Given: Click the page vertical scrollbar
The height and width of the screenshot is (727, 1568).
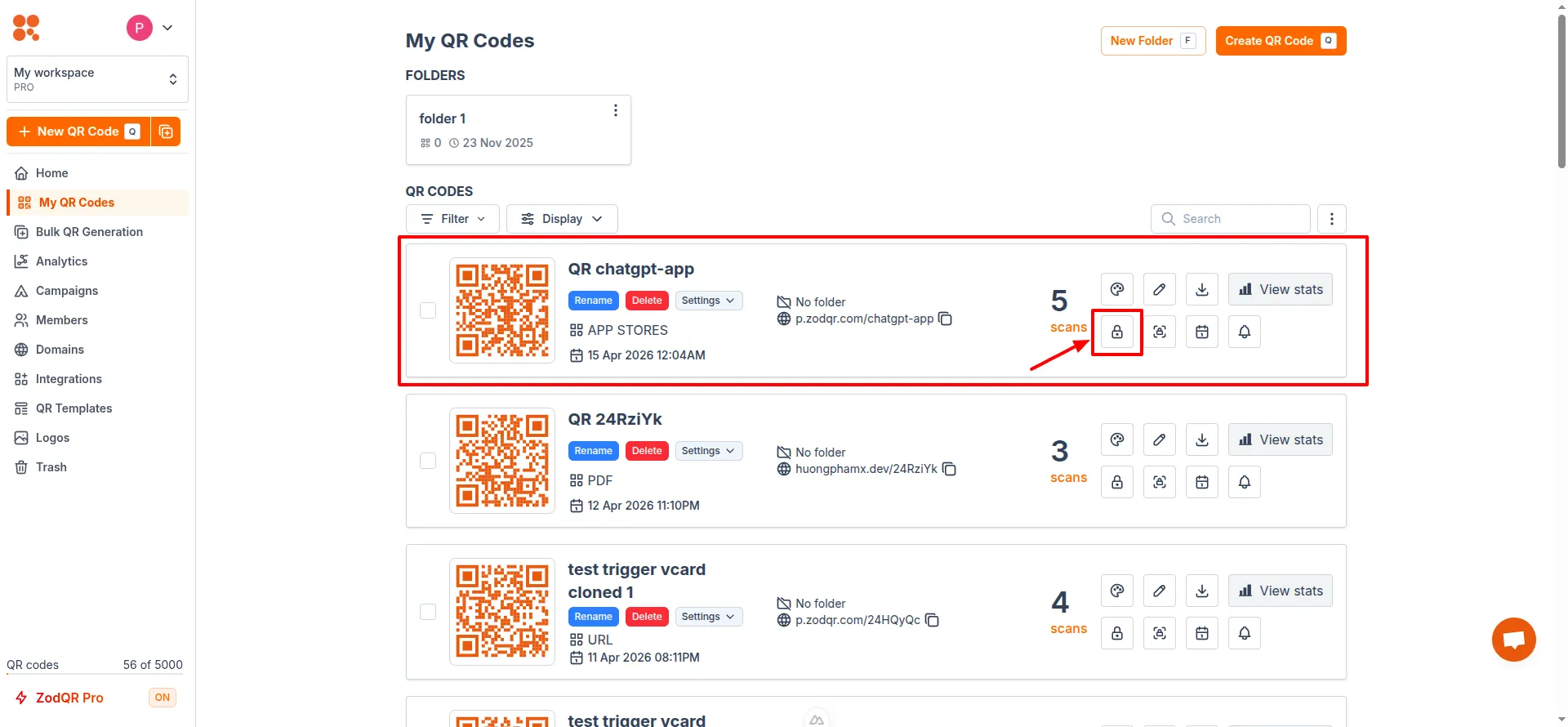Looking at the screenshot, I should [x=1561, y=90].
